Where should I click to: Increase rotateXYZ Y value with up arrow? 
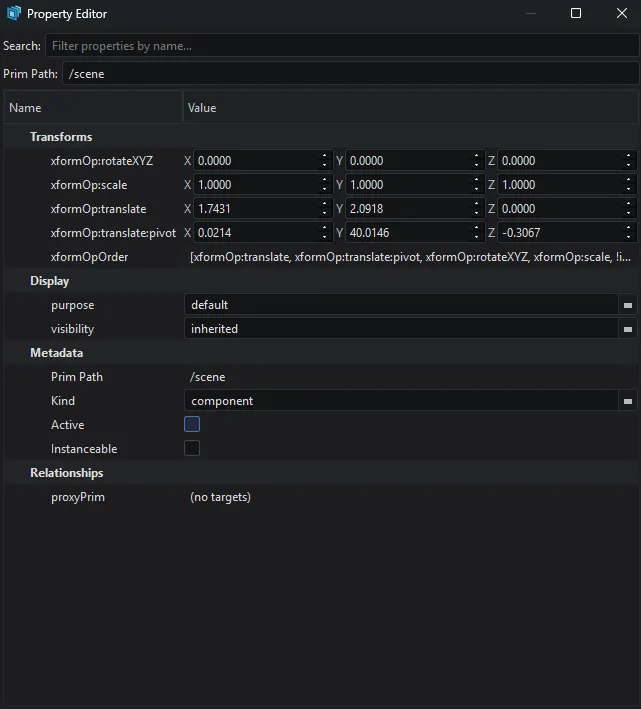(x=476, y=156)
